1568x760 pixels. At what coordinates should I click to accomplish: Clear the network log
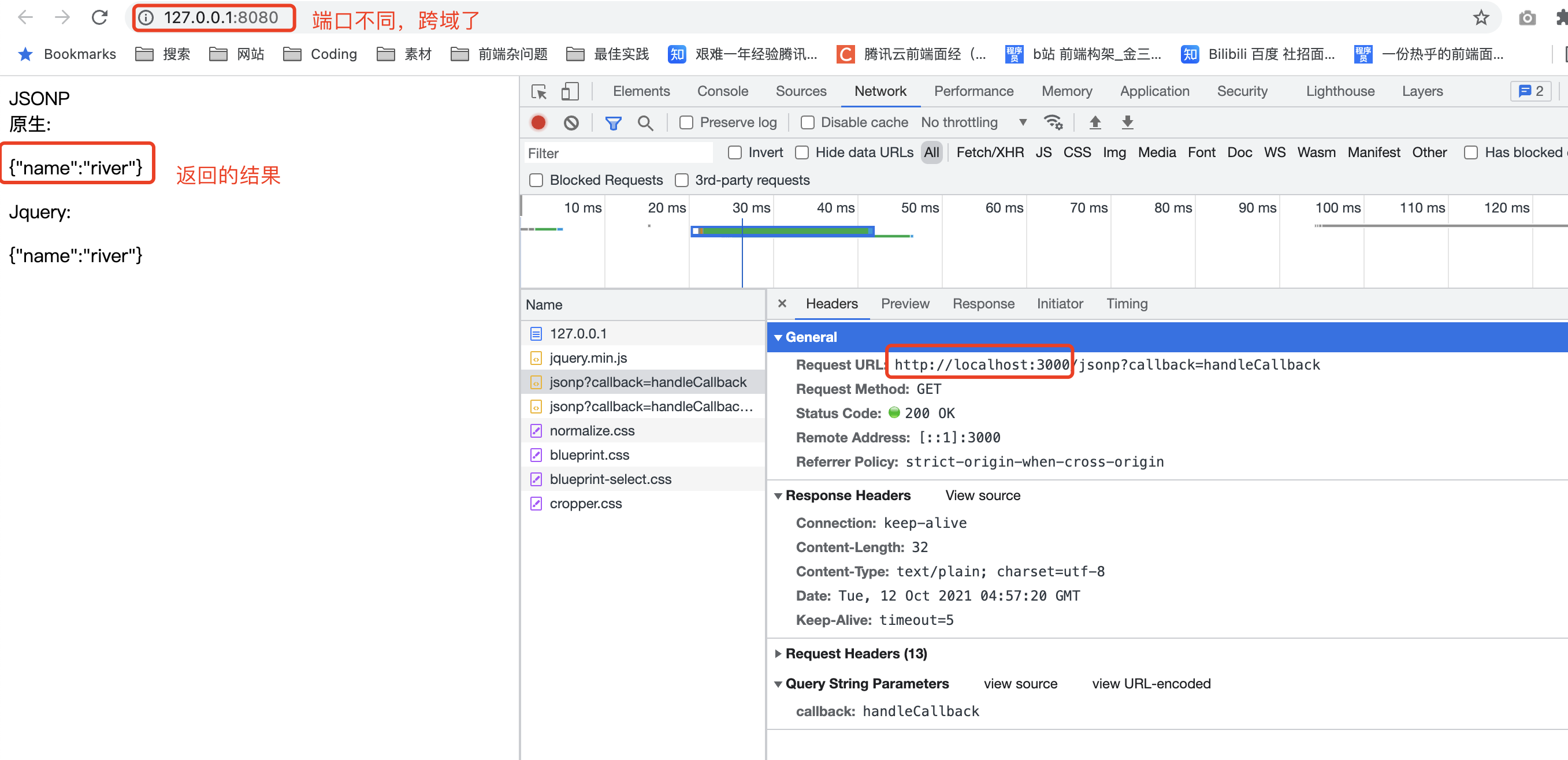pos(571,122)
